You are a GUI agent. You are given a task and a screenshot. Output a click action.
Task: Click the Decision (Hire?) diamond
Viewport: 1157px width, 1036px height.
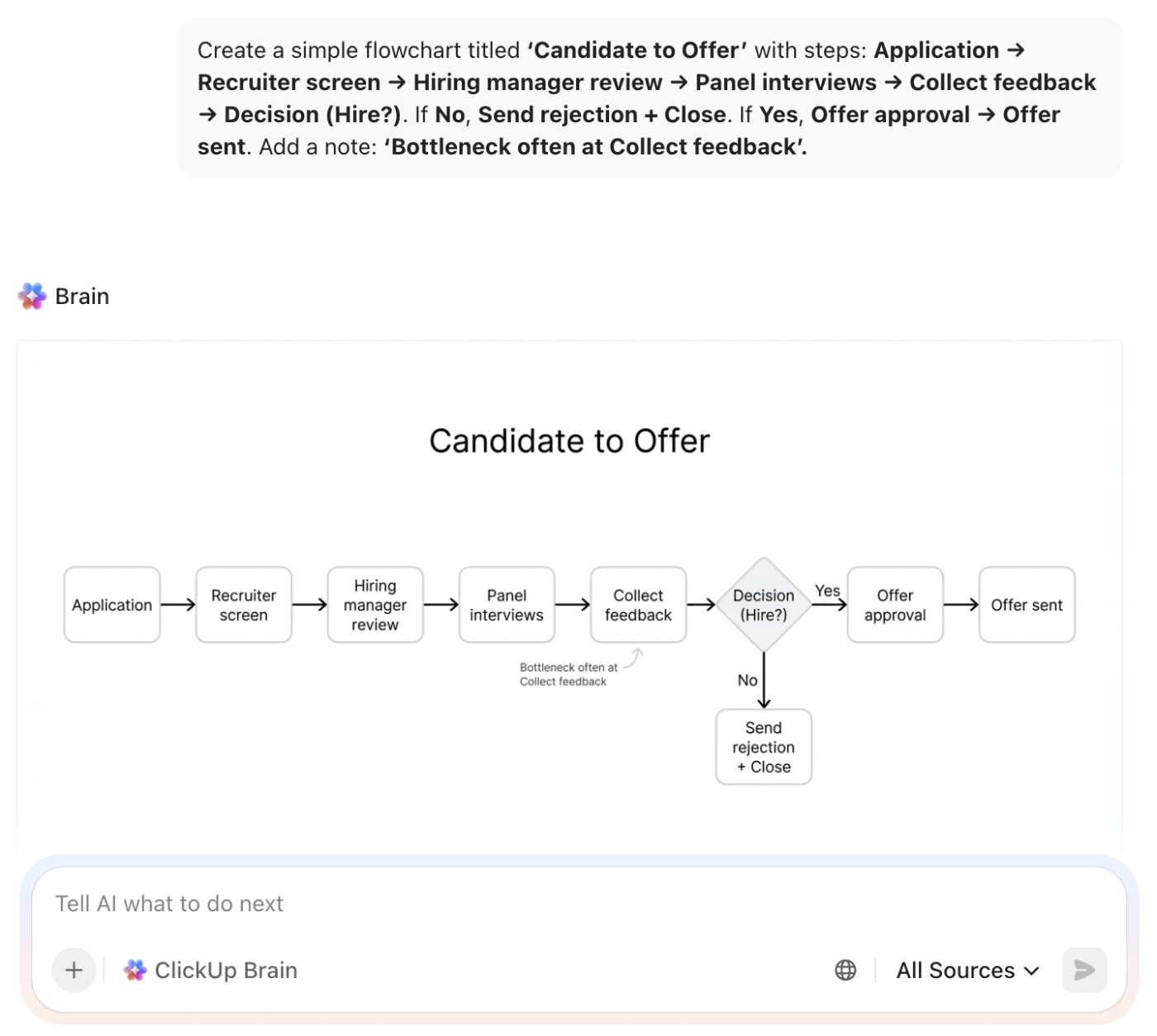tap(763, 604)
